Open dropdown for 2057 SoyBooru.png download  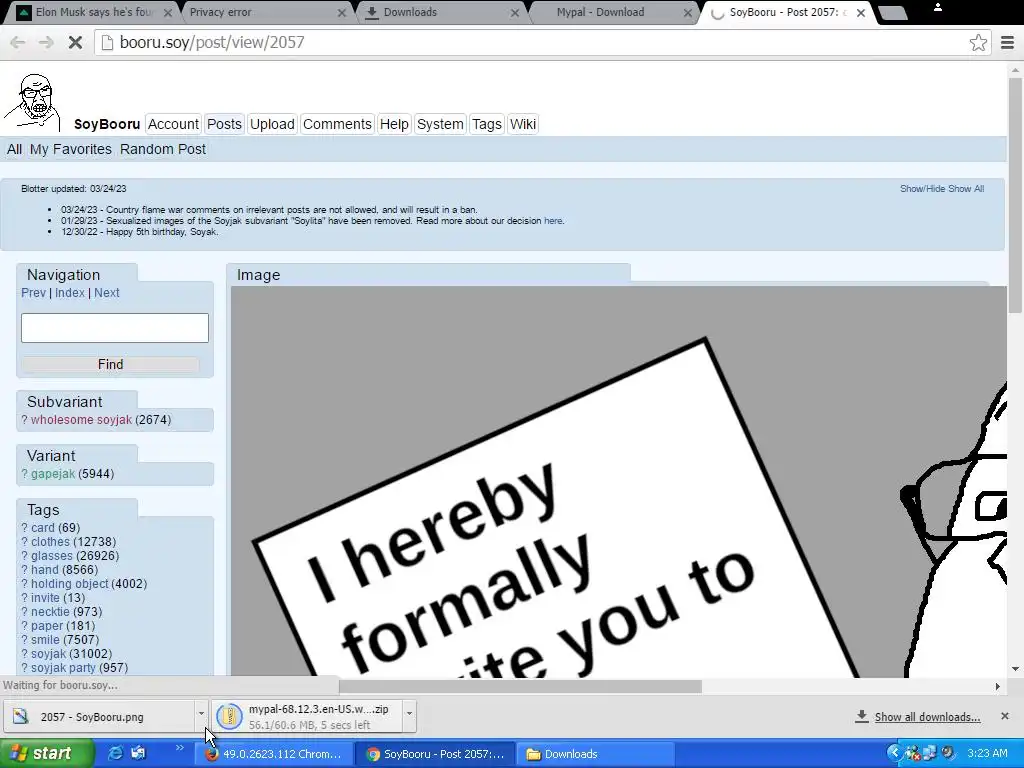[201, 714]
